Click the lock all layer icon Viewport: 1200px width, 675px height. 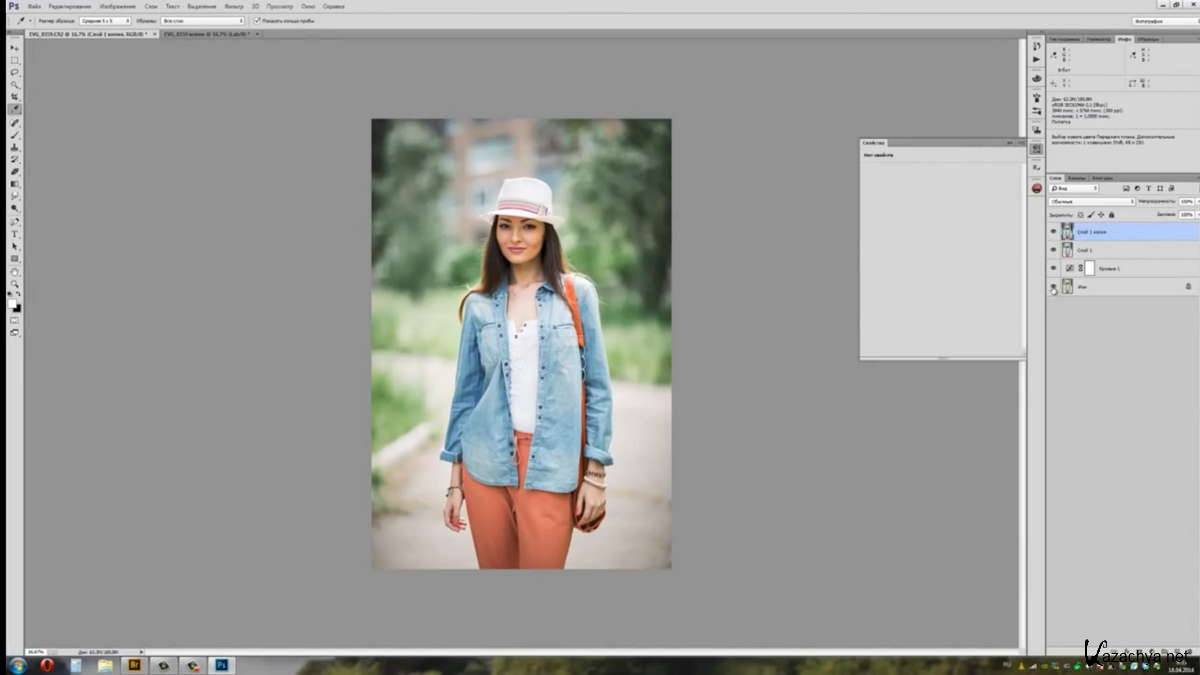[1111, 215]
